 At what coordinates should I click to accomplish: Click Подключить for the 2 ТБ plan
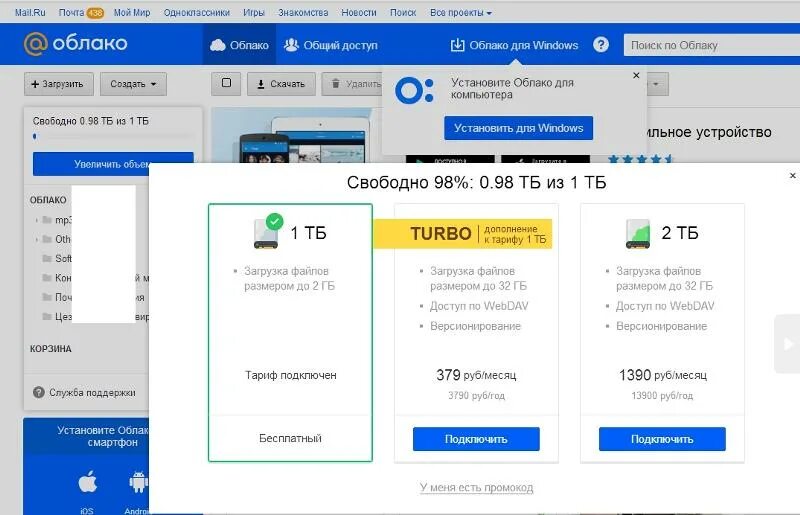[662, 439]
